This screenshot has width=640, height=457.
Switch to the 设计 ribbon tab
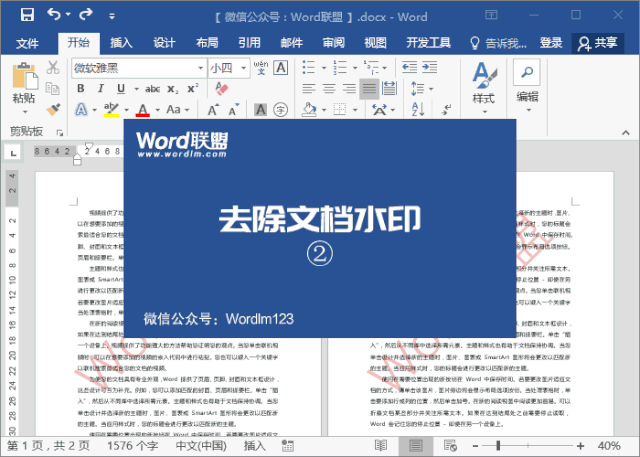pyautogui.click(x=164, y=43)
